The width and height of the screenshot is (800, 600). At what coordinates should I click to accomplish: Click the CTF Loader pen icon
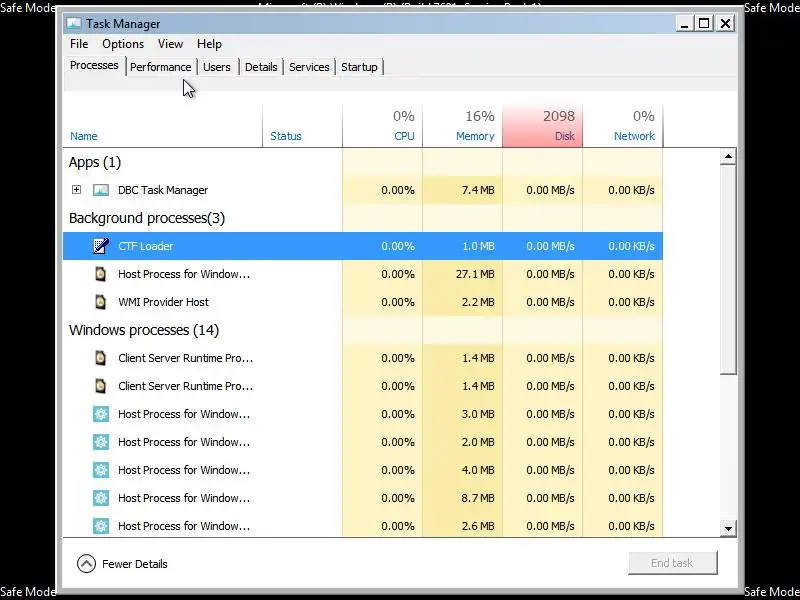(101, 246)
